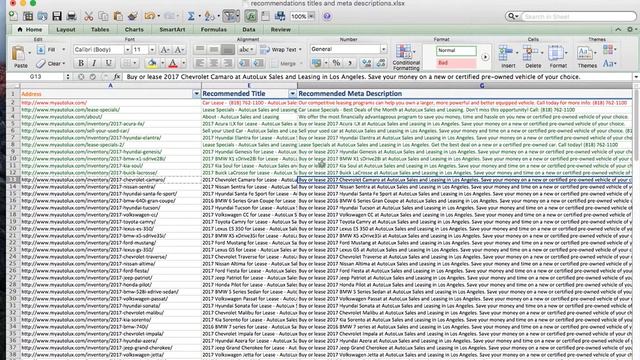Cancel the formula bar entry (X icon)
This screenshot has width=640, height=360.
[81, 77]
